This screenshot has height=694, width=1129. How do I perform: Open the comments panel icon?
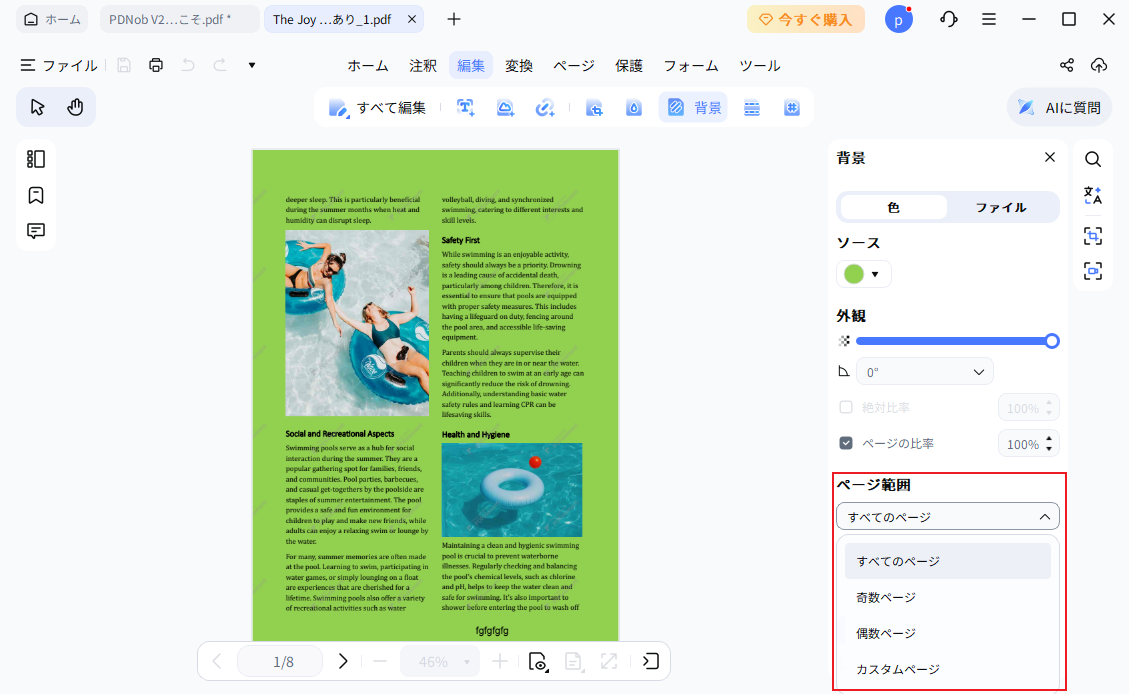36,231
